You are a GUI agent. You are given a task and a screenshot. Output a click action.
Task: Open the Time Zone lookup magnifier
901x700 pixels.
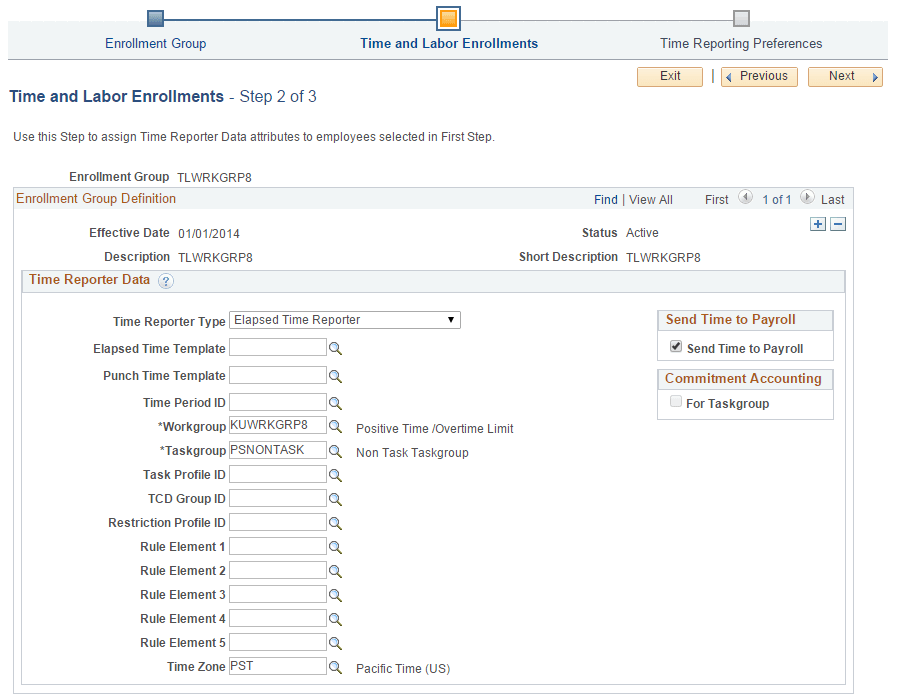(336, 666)
